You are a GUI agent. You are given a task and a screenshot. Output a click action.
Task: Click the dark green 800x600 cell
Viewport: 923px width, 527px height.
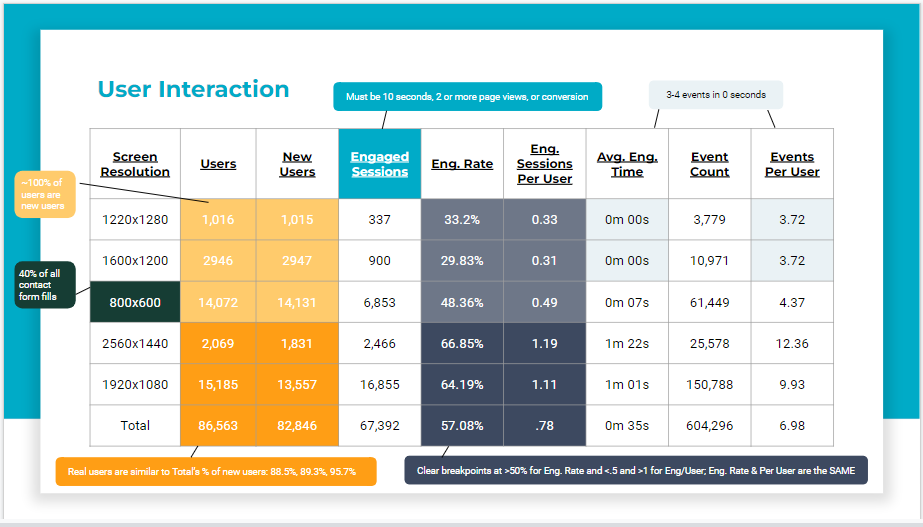[x=135, y=302]
